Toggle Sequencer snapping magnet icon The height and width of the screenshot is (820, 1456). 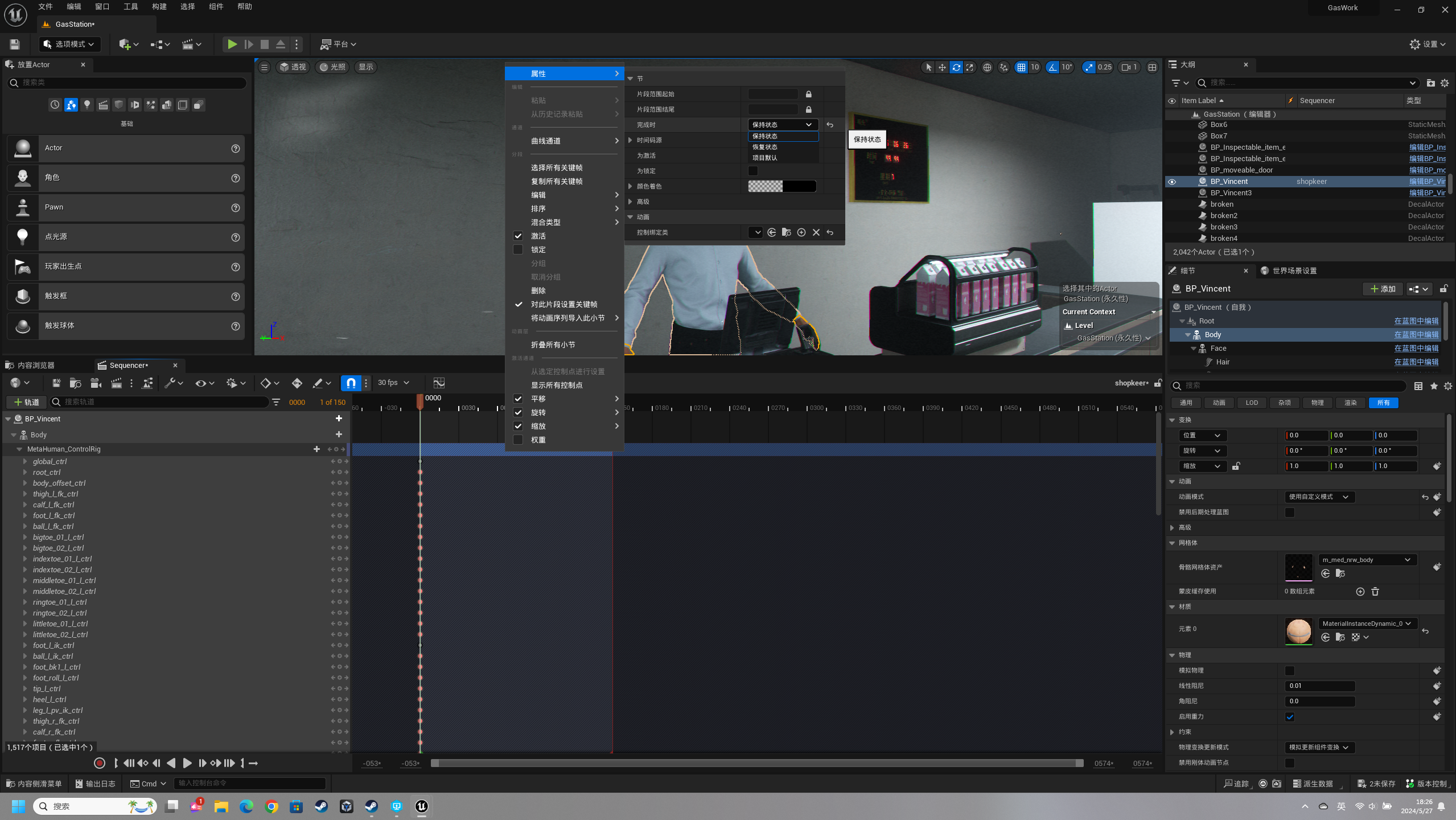pyautogui.click(x=351, y=383)
